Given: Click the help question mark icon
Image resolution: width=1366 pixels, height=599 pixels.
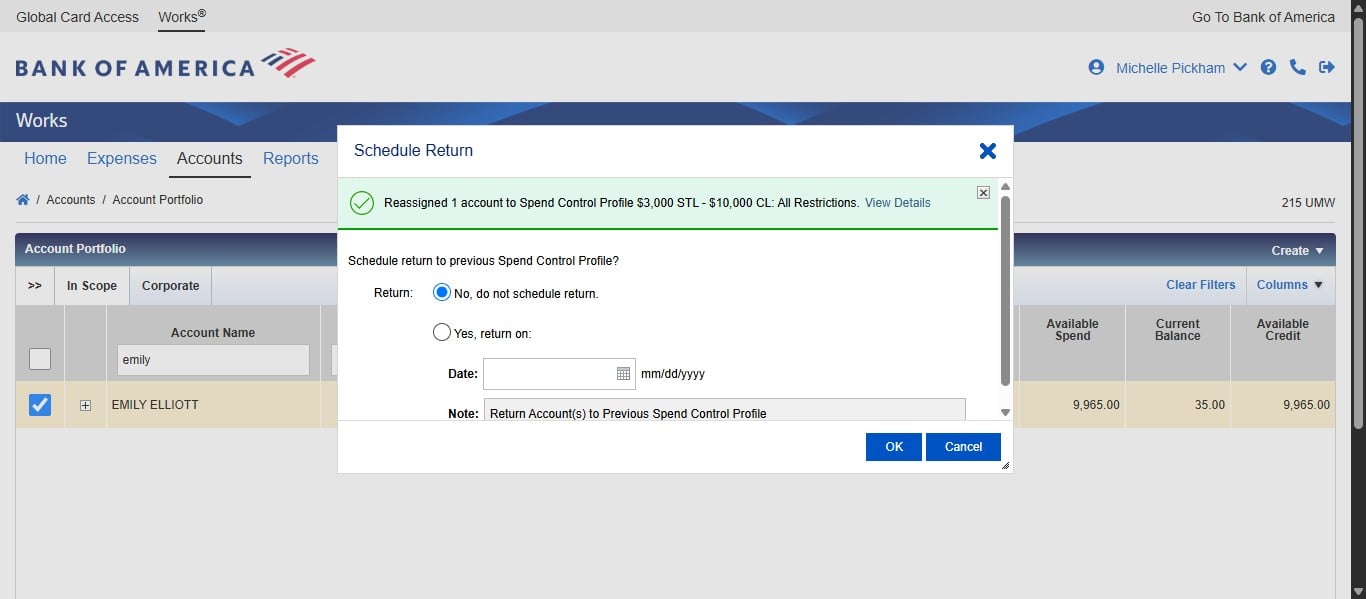Looking at the screenshot, I should pyautogui.click(x=1268, y=67).
